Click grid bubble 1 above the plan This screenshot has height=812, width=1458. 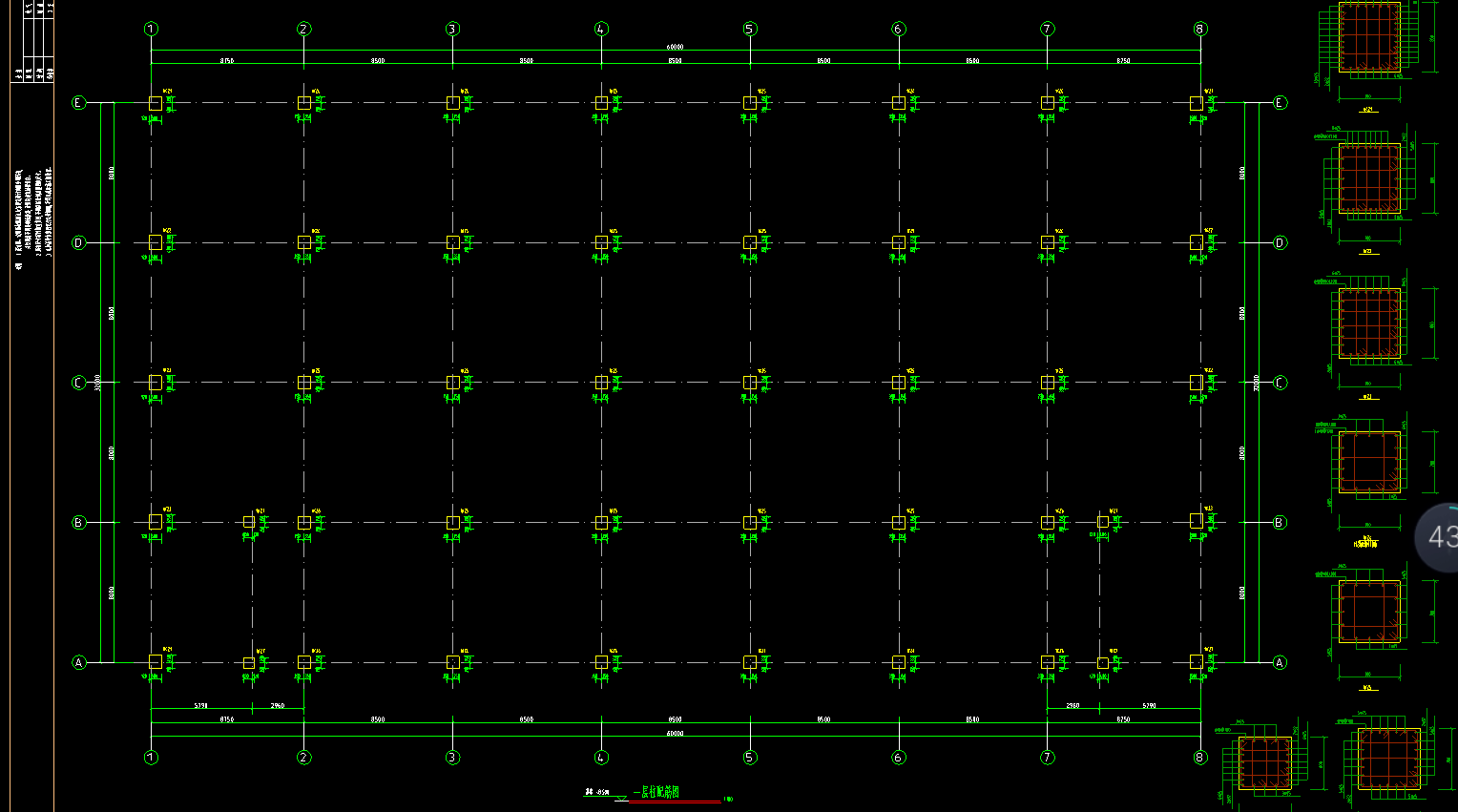coord(151,29)
